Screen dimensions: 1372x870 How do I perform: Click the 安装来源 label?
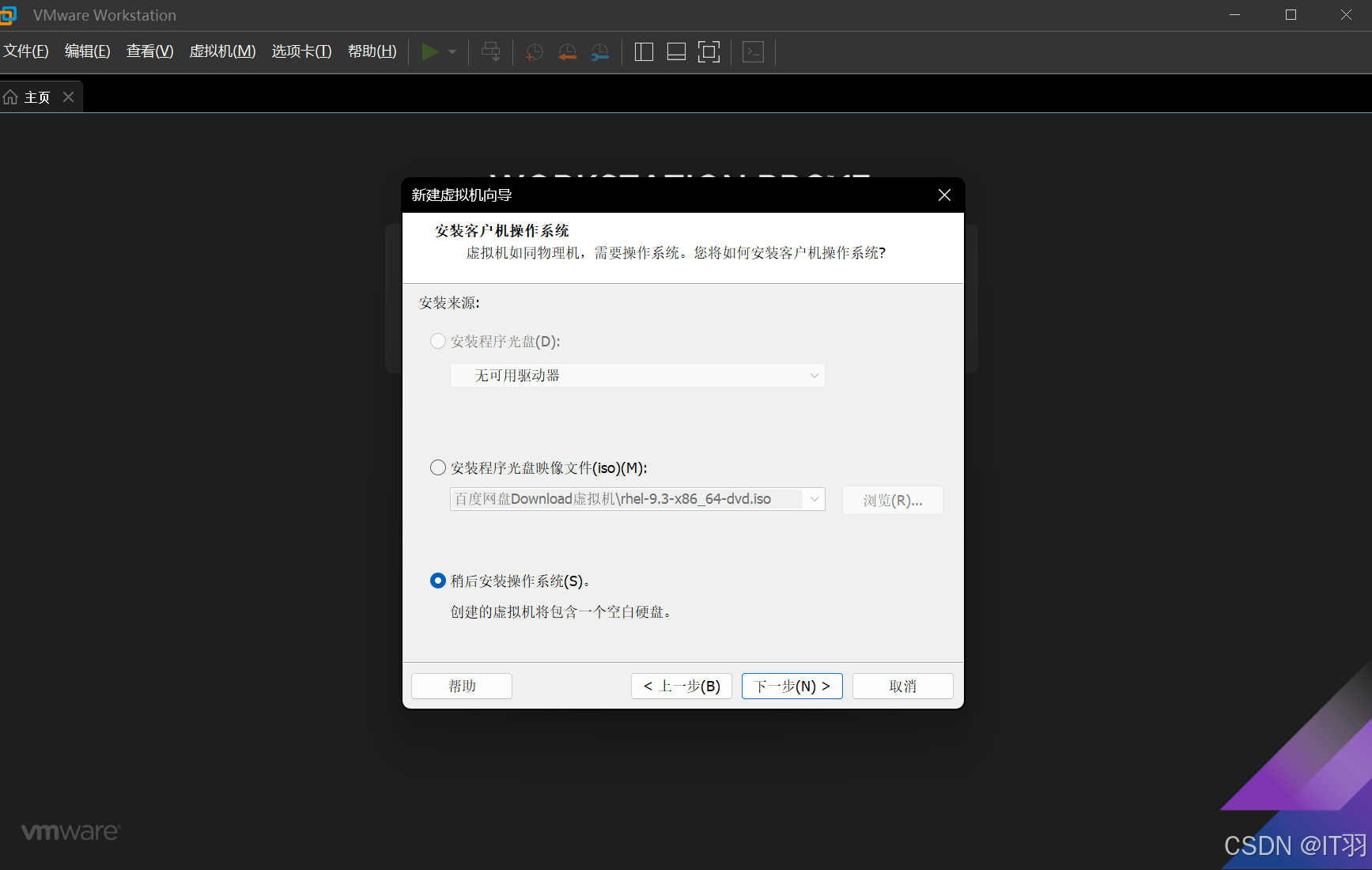(450, 303)
